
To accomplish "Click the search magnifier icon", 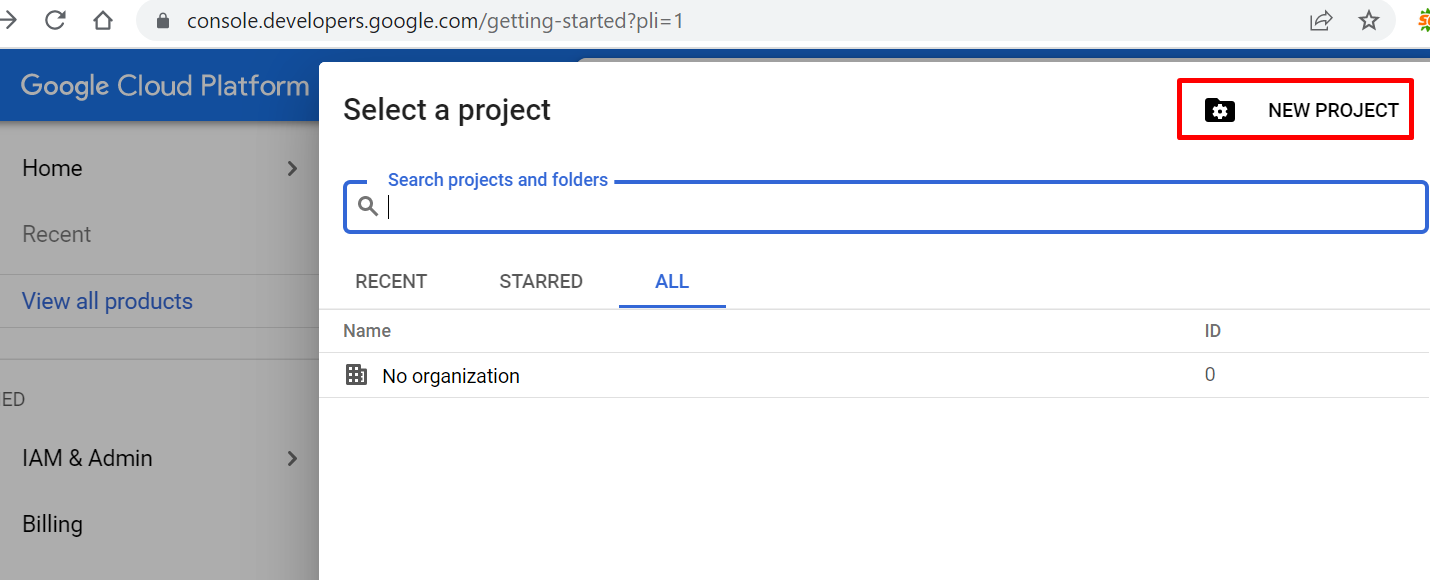I will (x=368, y=206).
